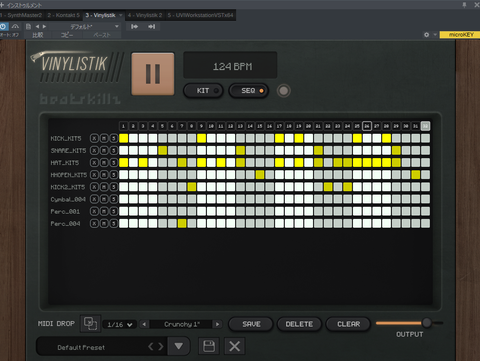This screenshot has height=361, width=480.
Task: Click the host previous preset left arrow
Action: (37, 26)
